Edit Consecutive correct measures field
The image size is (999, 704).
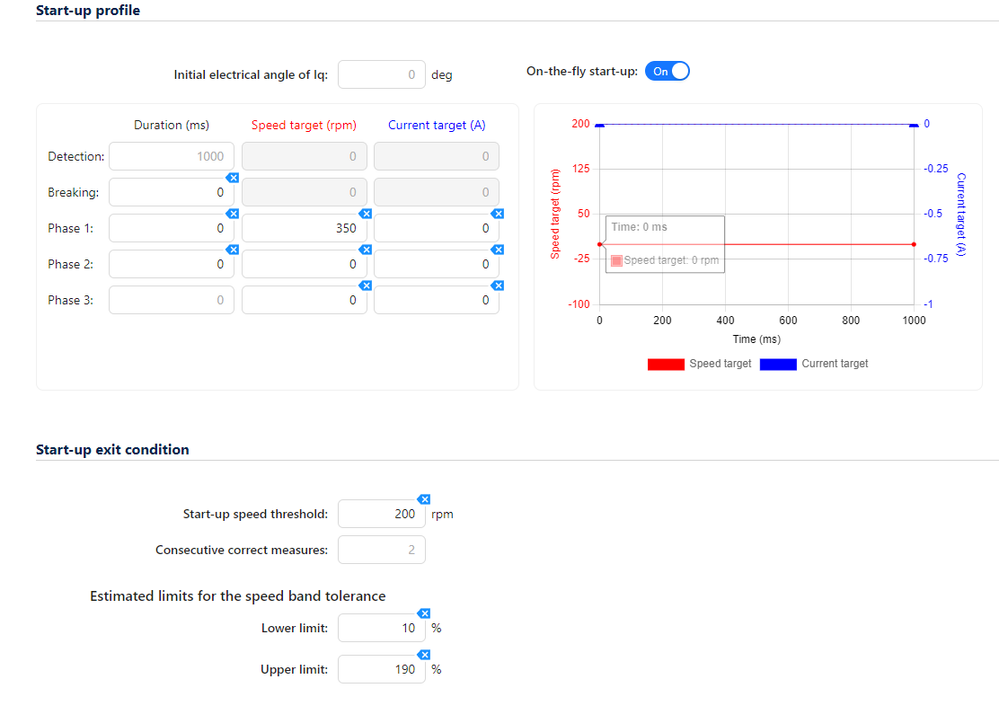[x=382, y=549]
